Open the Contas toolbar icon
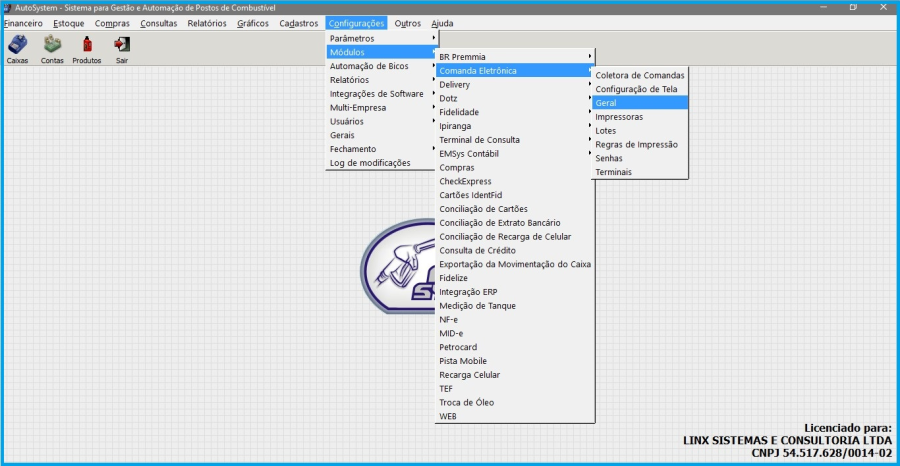 point(52,49)
